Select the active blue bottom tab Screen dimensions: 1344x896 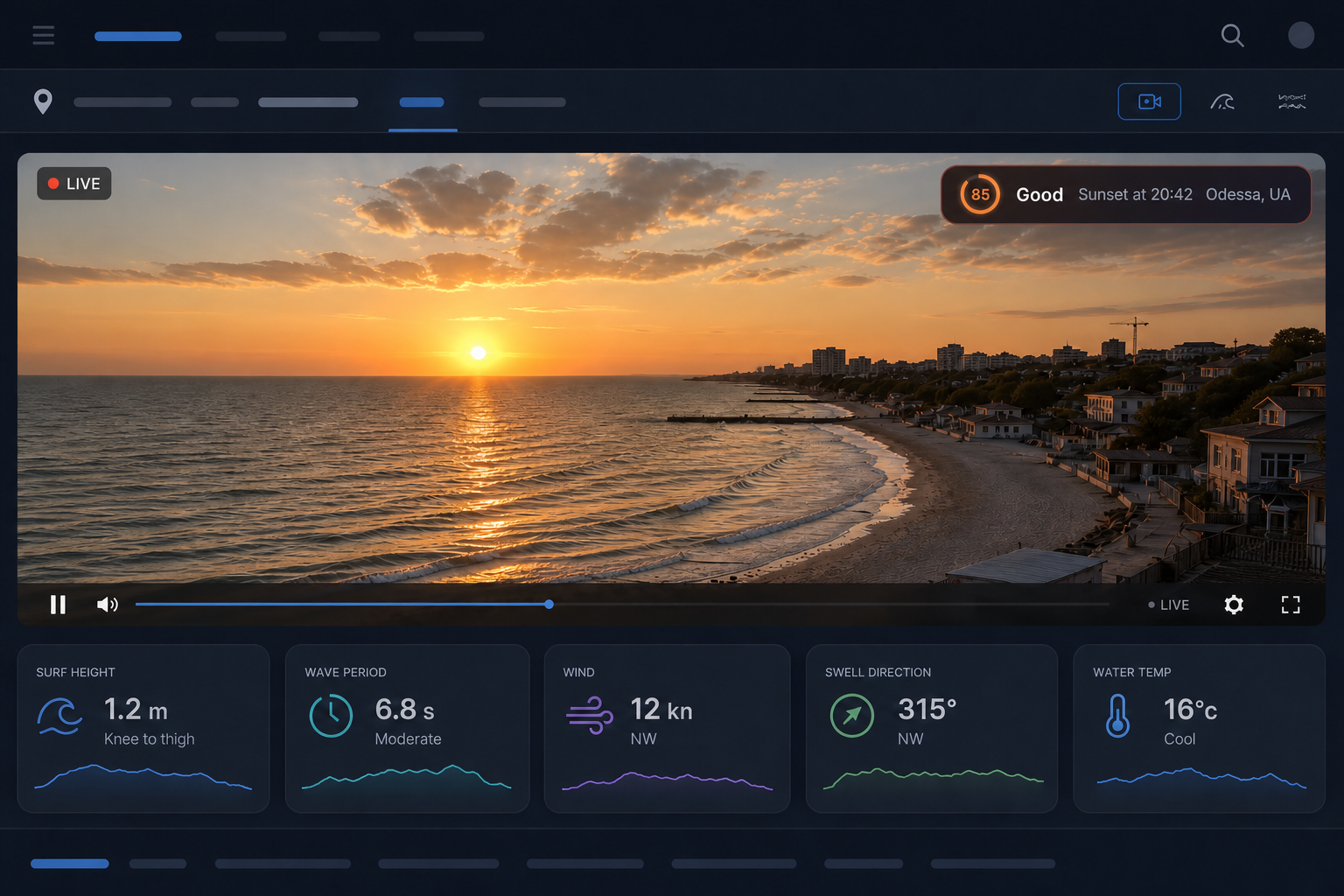(x=70, y=864)
